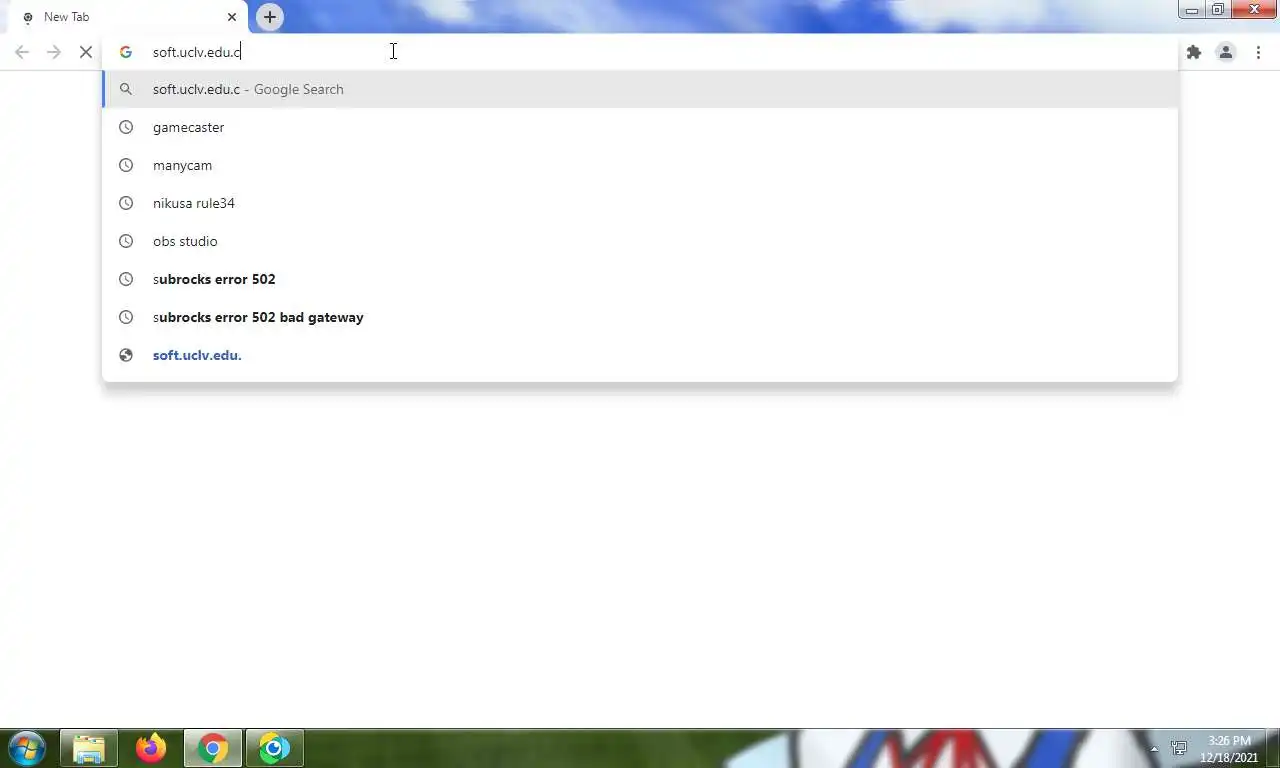Choose the manycam history suggestion
This screenshot has width=1280, height=768.
tap(640, 165)
